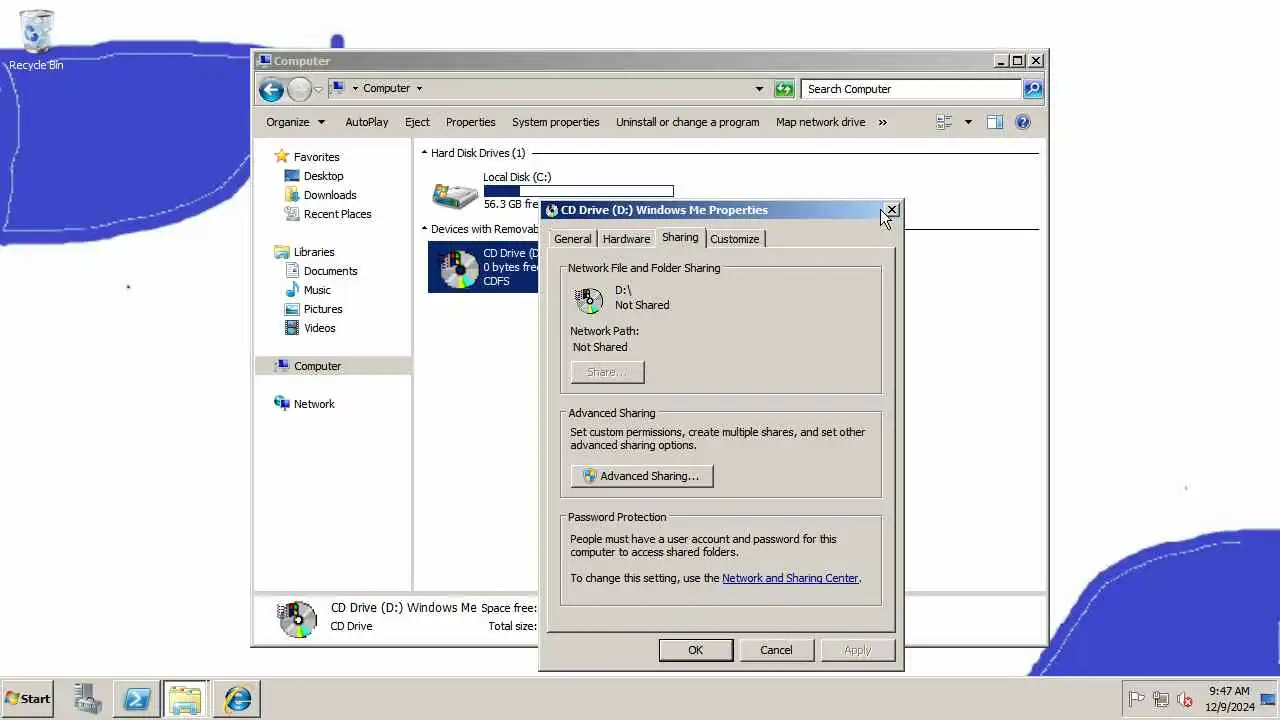This screenshot has height=720, width=1280.
Task: Open the Music library
Action: [317, 290]
